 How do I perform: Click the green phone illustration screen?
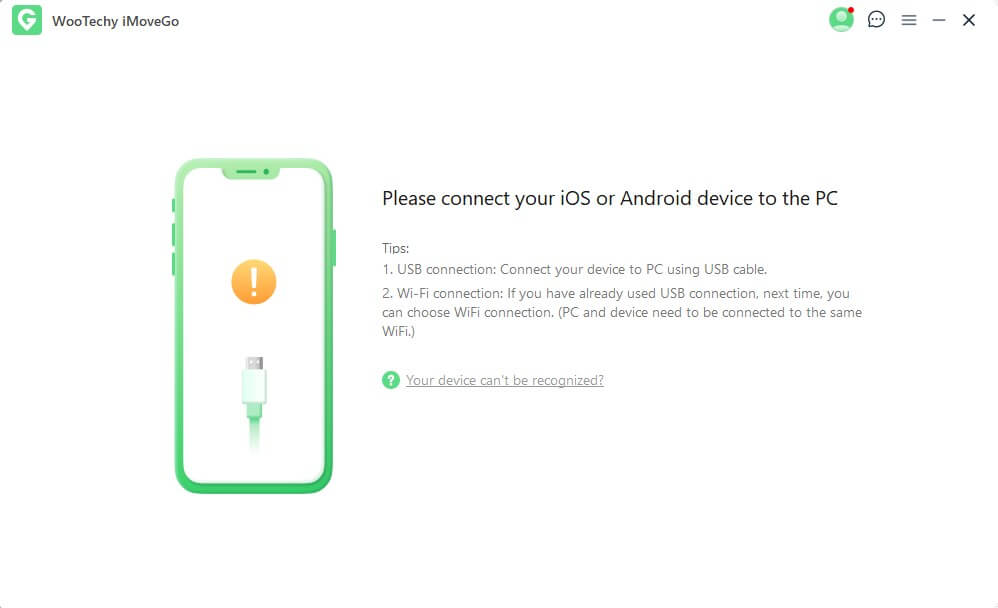point(253,325)
